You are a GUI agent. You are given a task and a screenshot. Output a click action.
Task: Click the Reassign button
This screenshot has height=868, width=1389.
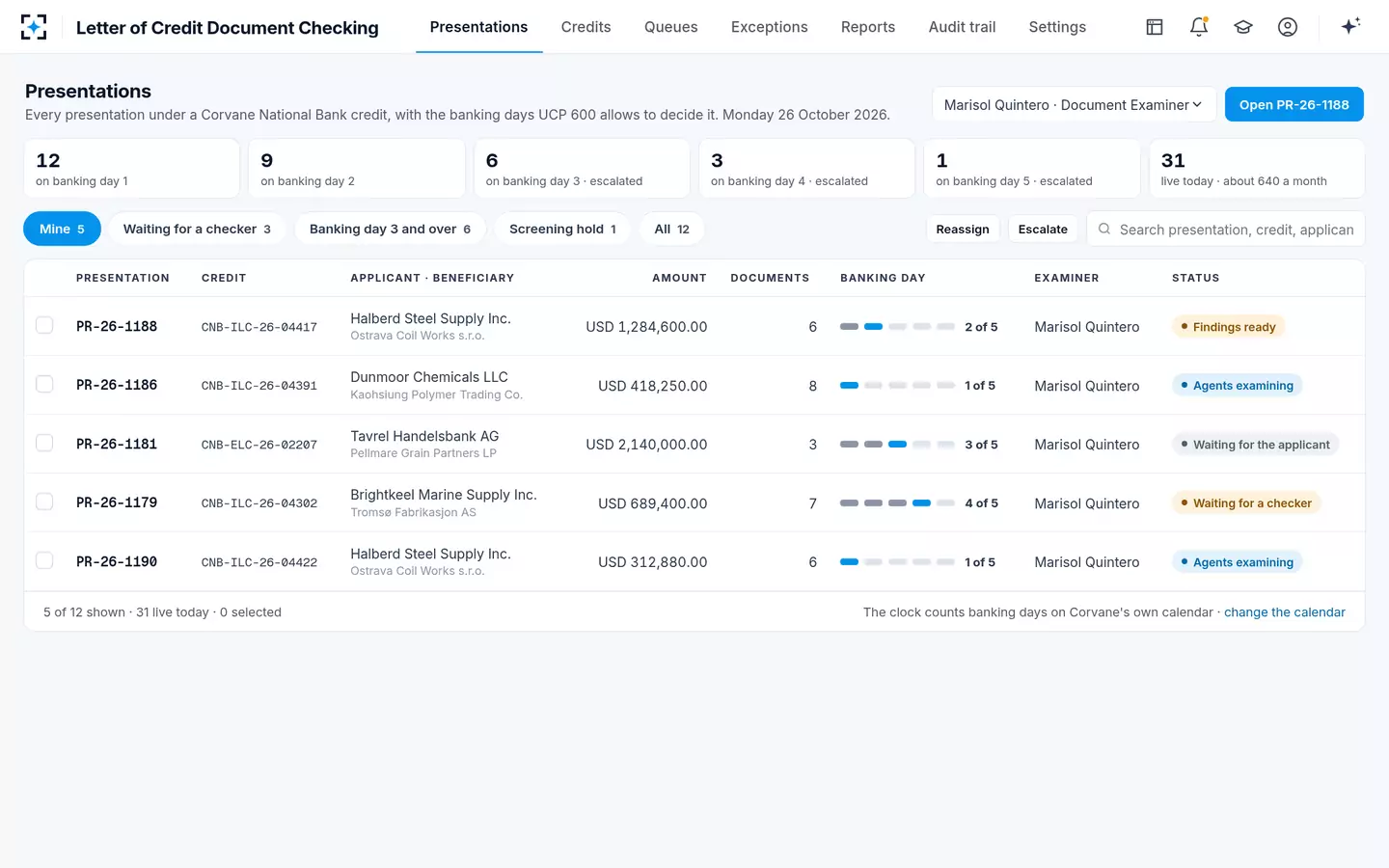(x=963, y=230)
